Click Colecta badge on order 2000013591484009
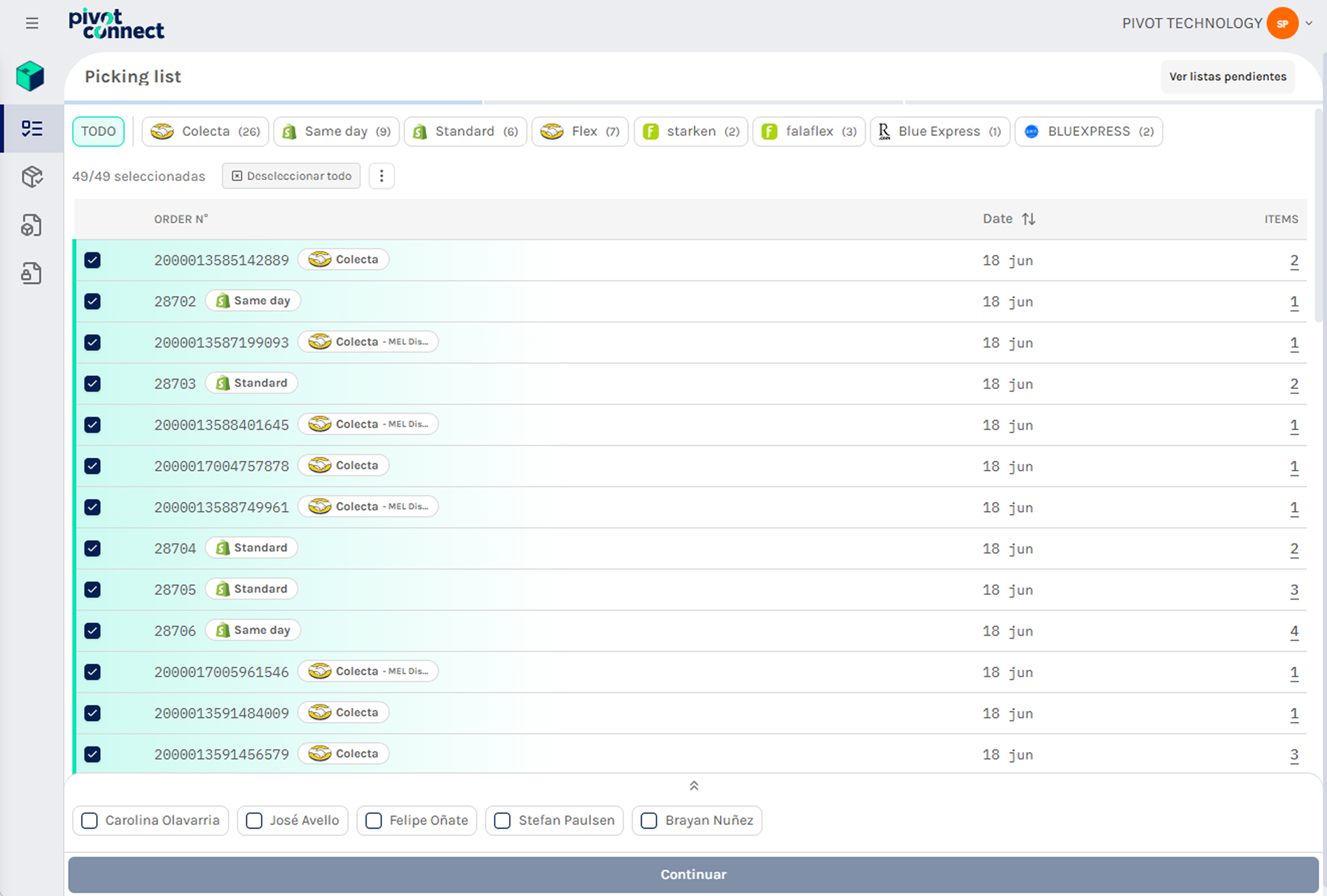Viewport: 1327px width, 896px height. point(344,712)
